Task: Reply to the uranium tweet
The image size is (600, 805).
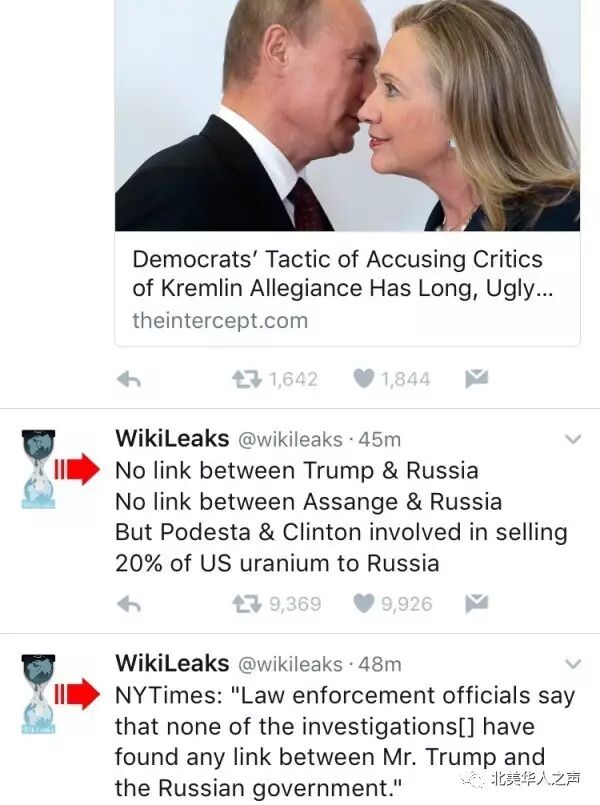Action: (129, 604)
